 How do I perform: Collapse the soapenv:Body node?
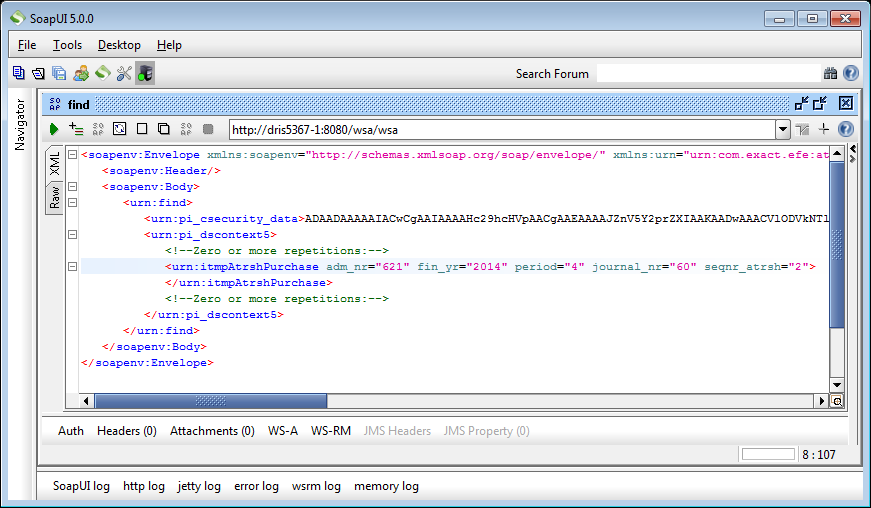click(x=72, y=187)
